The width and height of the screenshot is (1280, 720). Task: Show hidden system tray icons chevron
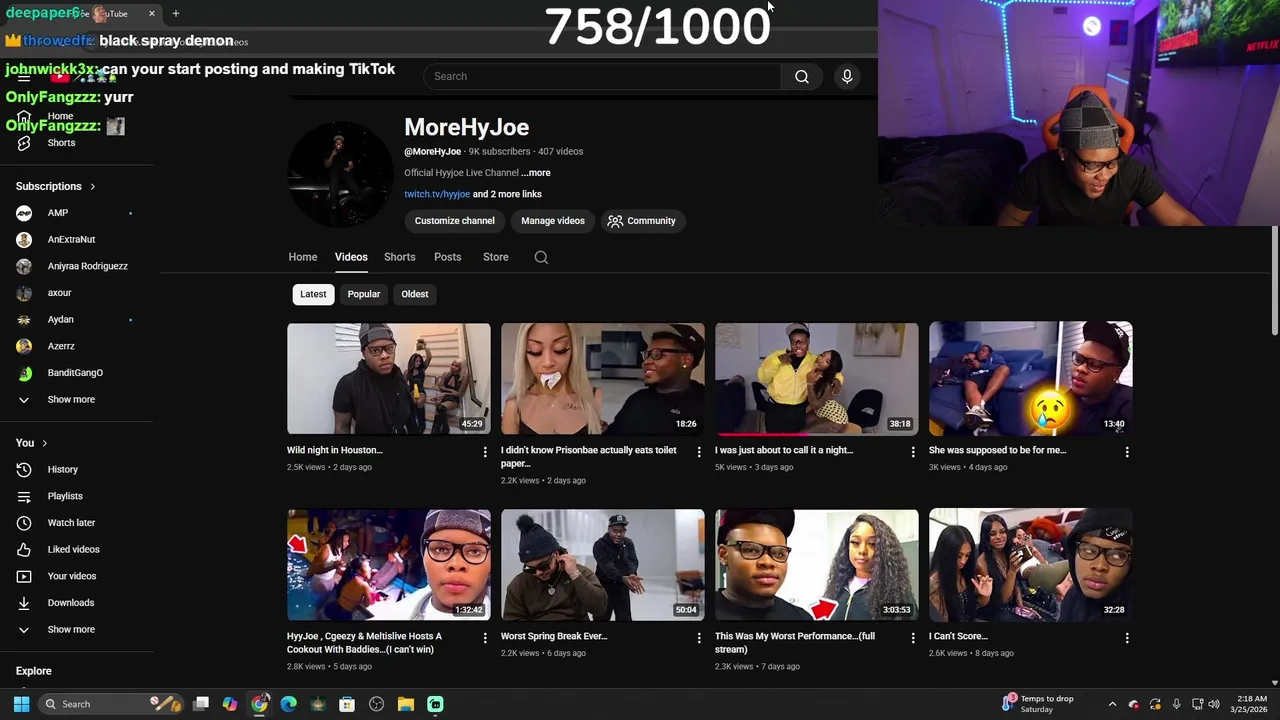point(1112,704)
